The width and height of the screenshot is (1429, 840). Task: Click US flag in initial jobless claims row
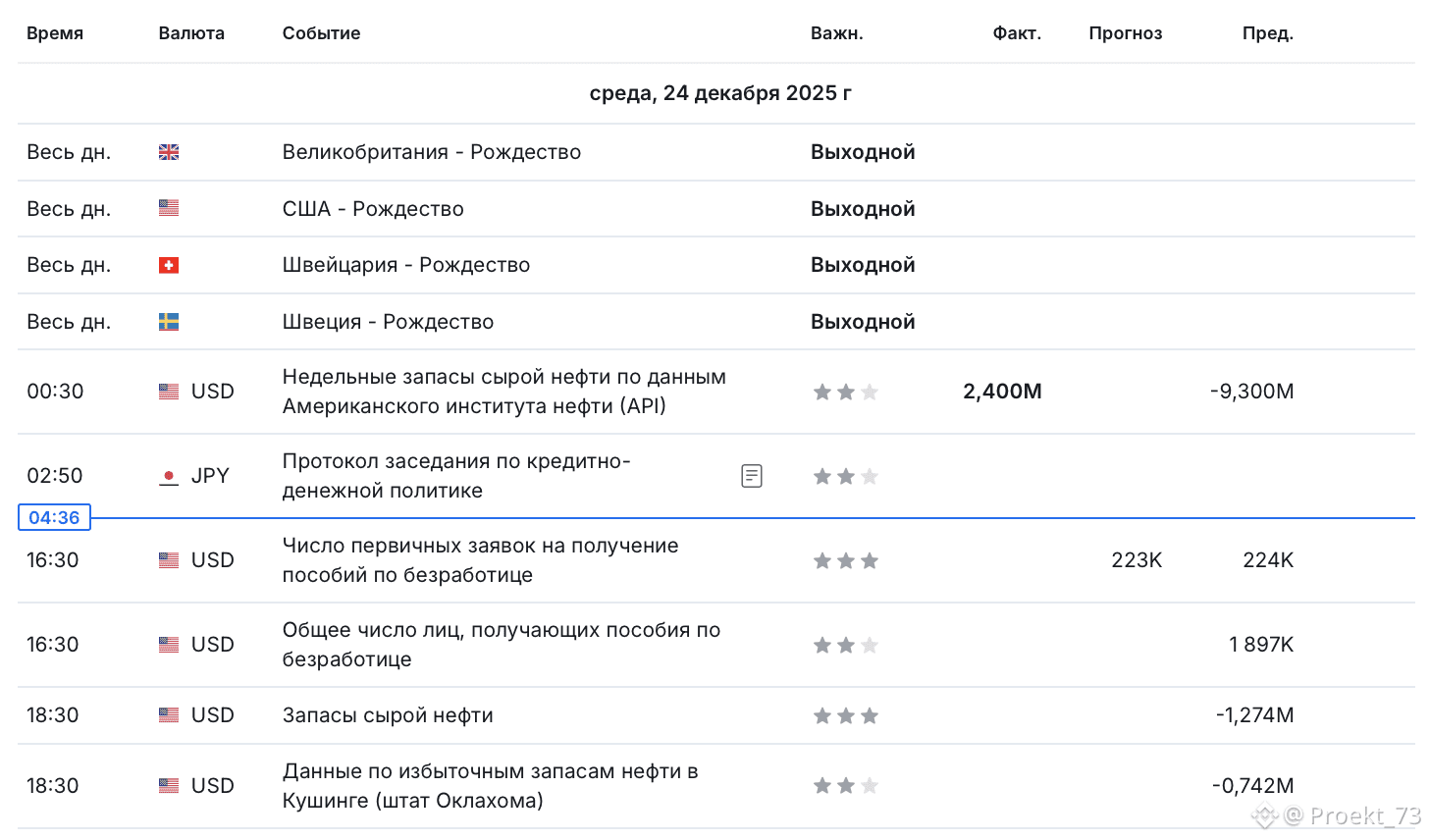pos(169,560)
